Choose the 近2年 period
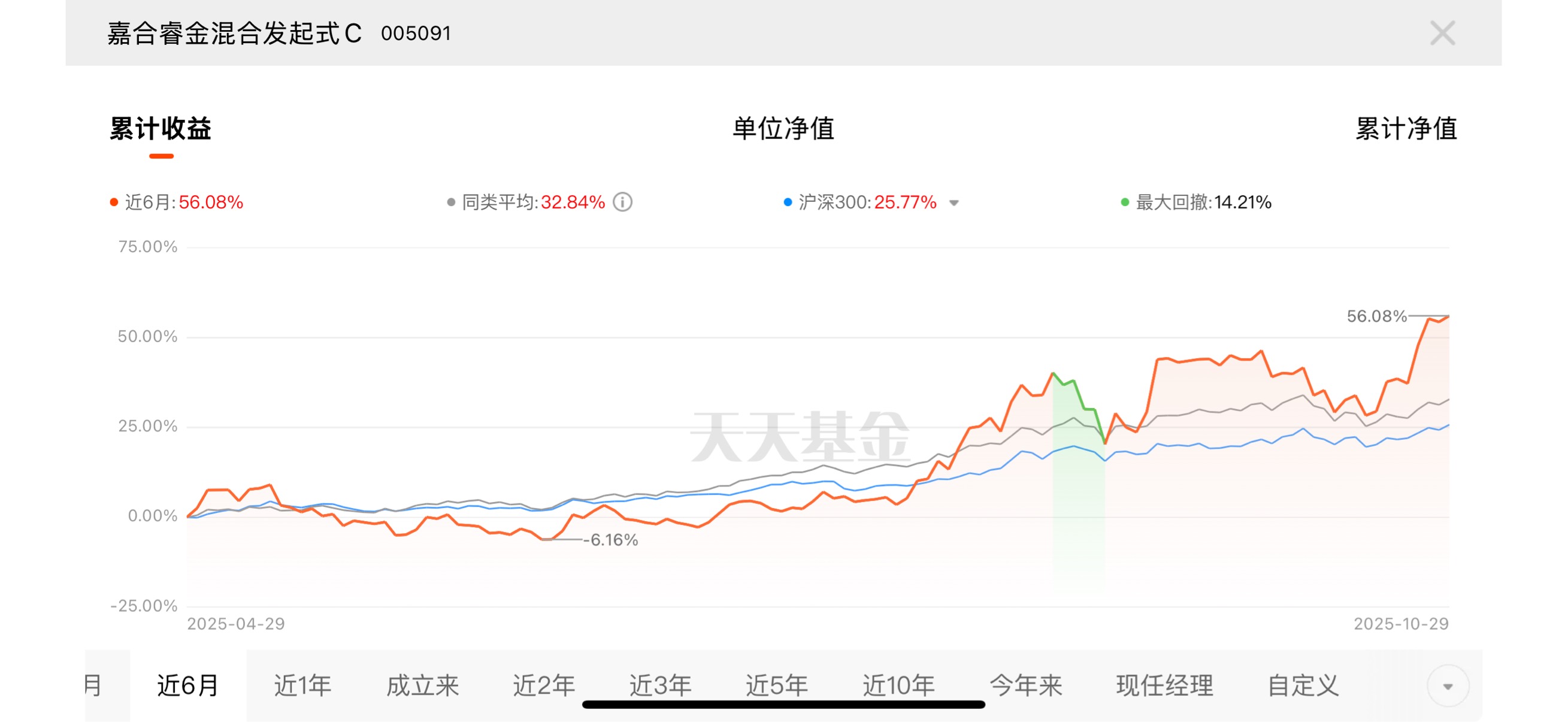1568x722 pixels. point(544,685)
